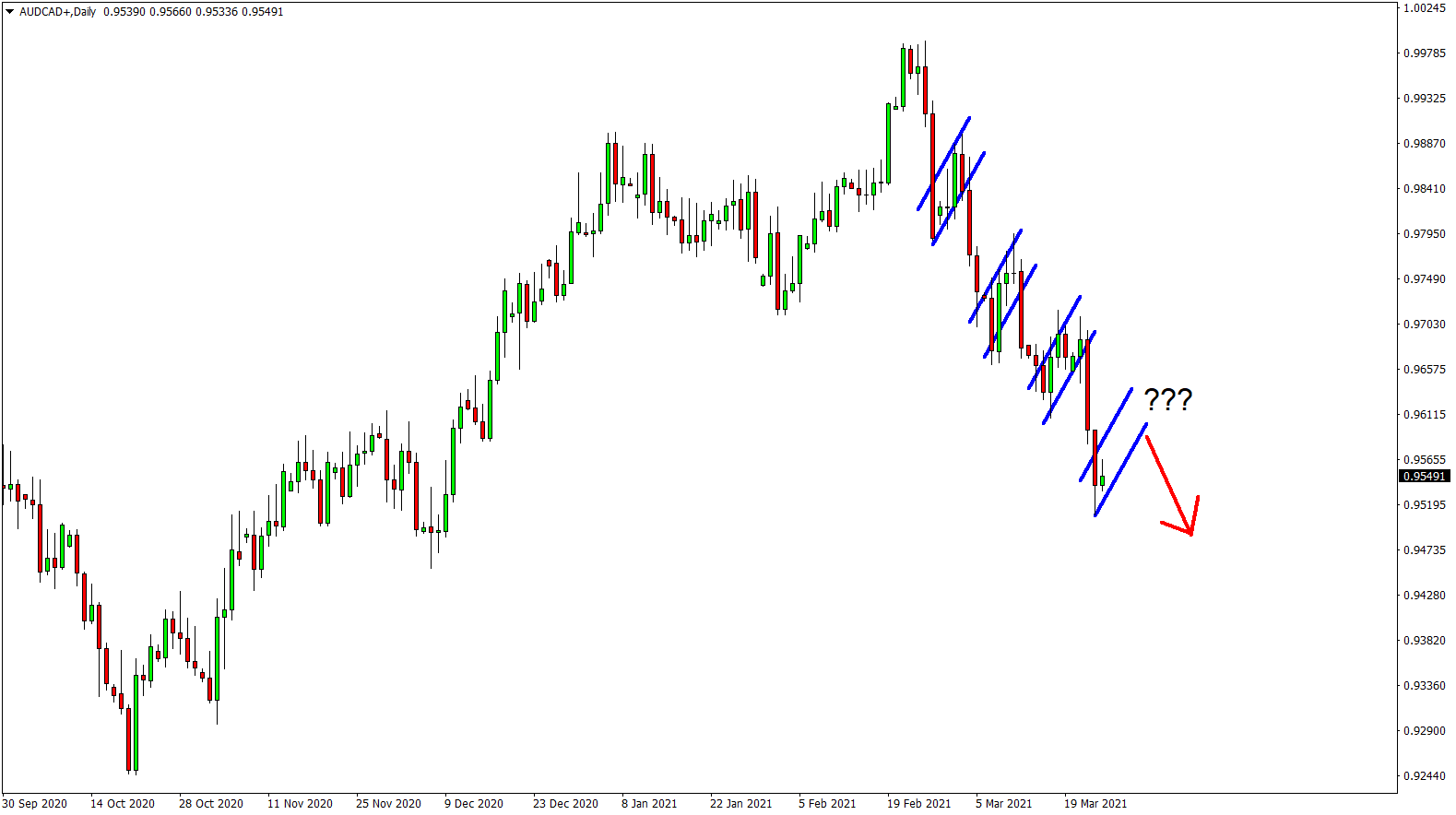Click the 0.97950 price scale label

point(1425,234)
